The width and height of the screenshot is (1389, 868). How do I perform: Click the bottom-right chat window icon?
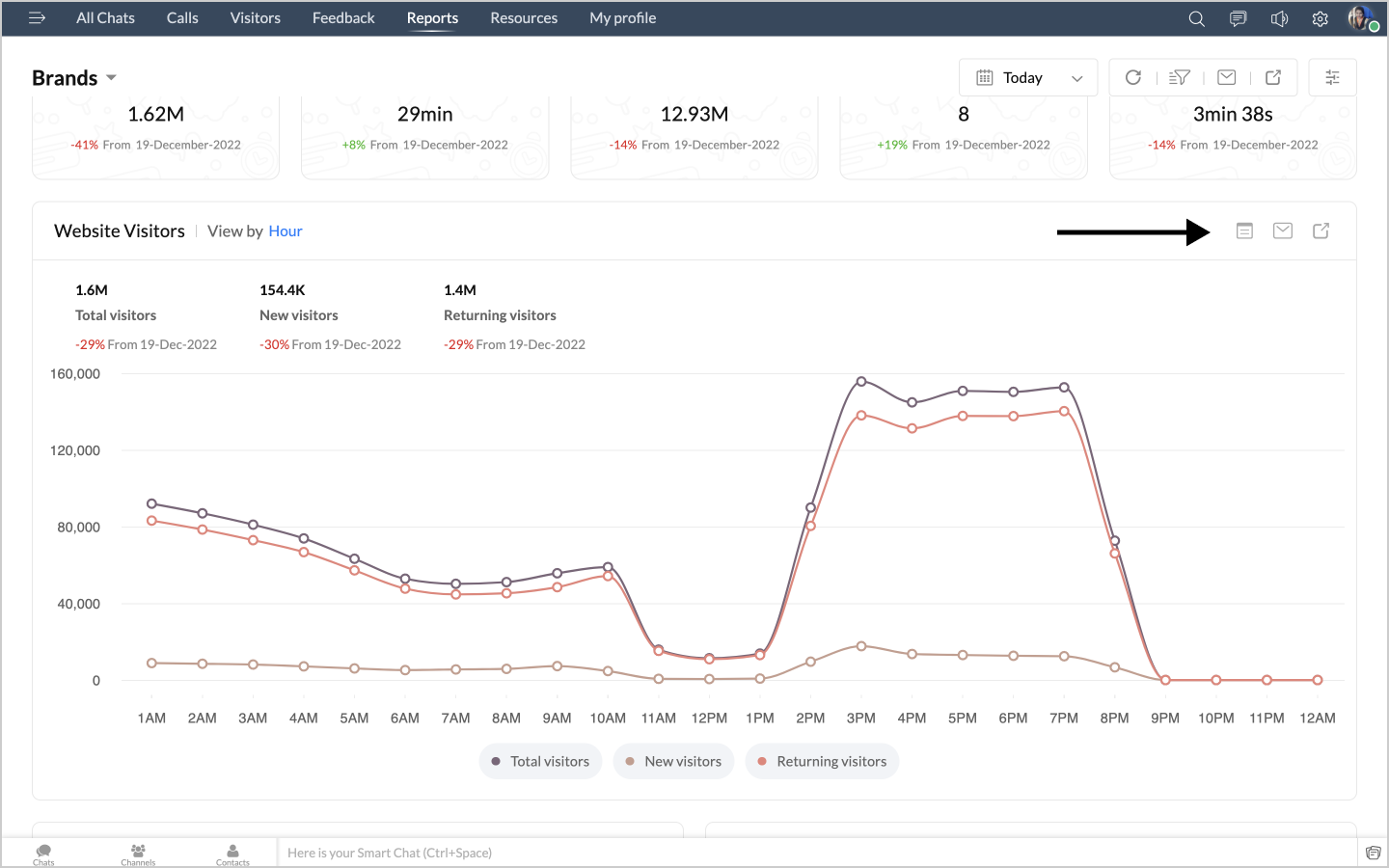(x=1374, y=853)
